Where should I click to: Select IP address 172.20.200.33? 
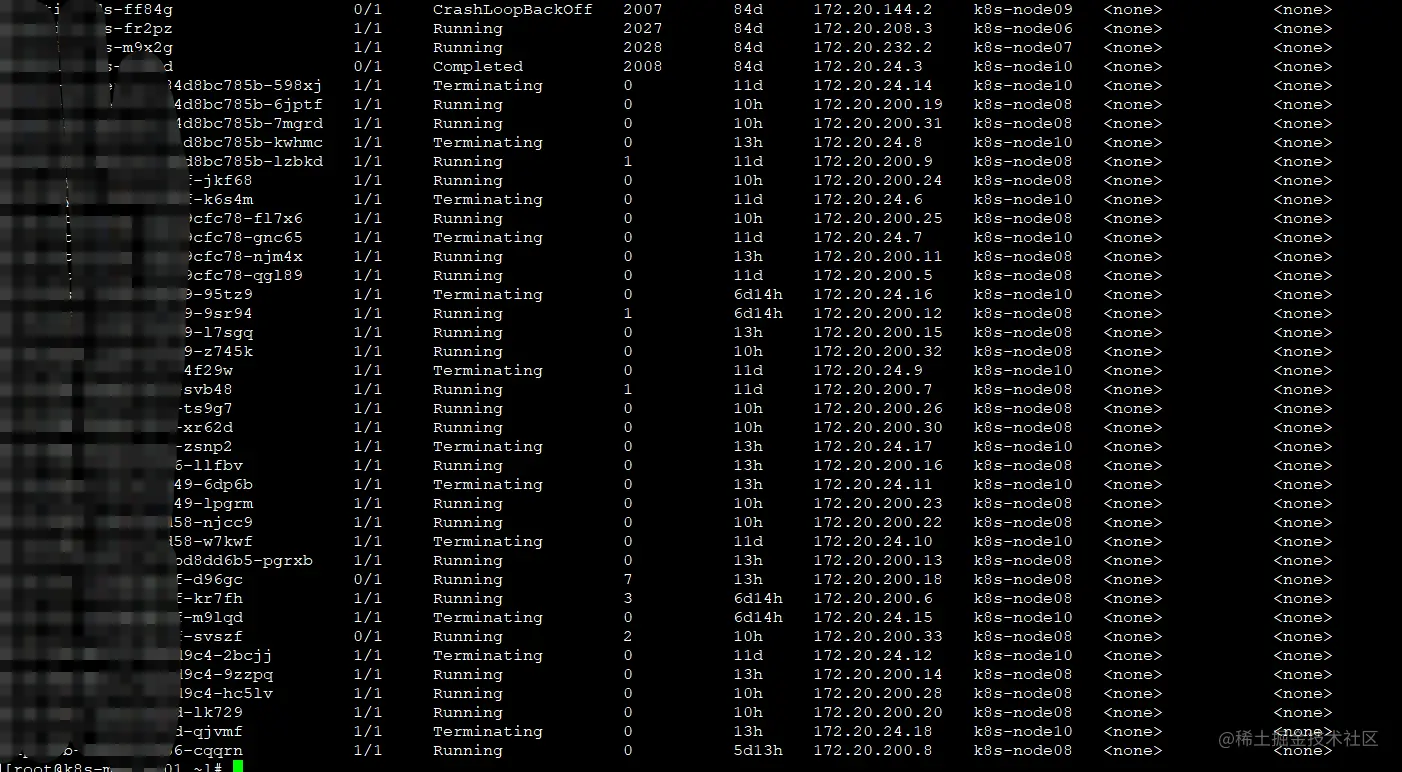tap(877, 637)
